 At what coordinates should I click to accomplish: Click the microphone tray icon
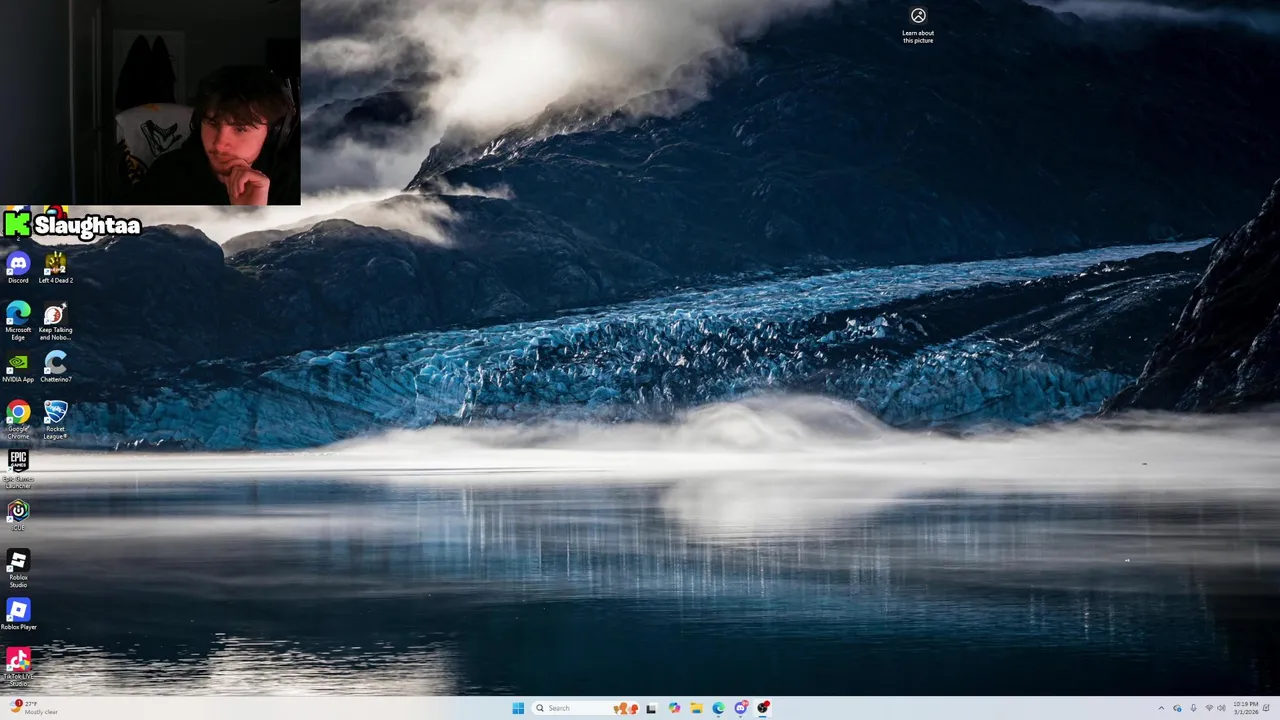pos(1193,708)
